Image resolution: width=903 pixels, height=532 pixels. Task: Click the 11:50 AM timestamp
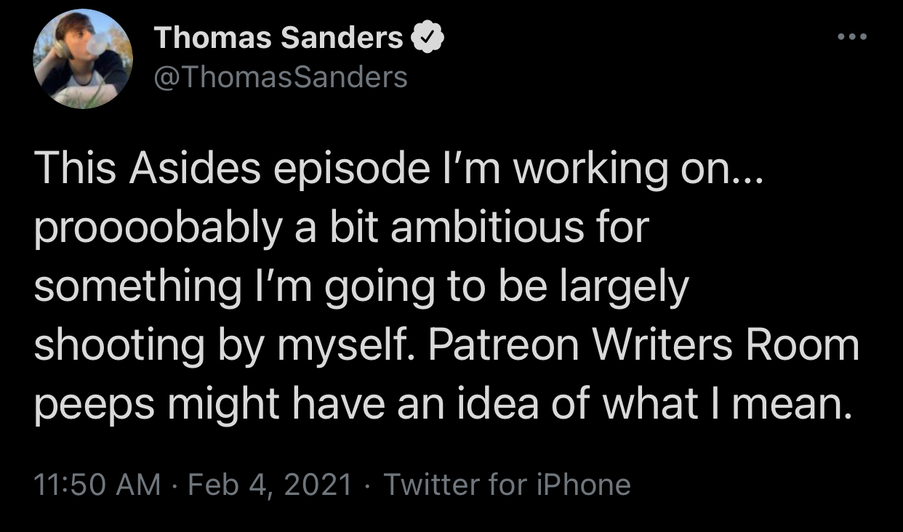97,484
